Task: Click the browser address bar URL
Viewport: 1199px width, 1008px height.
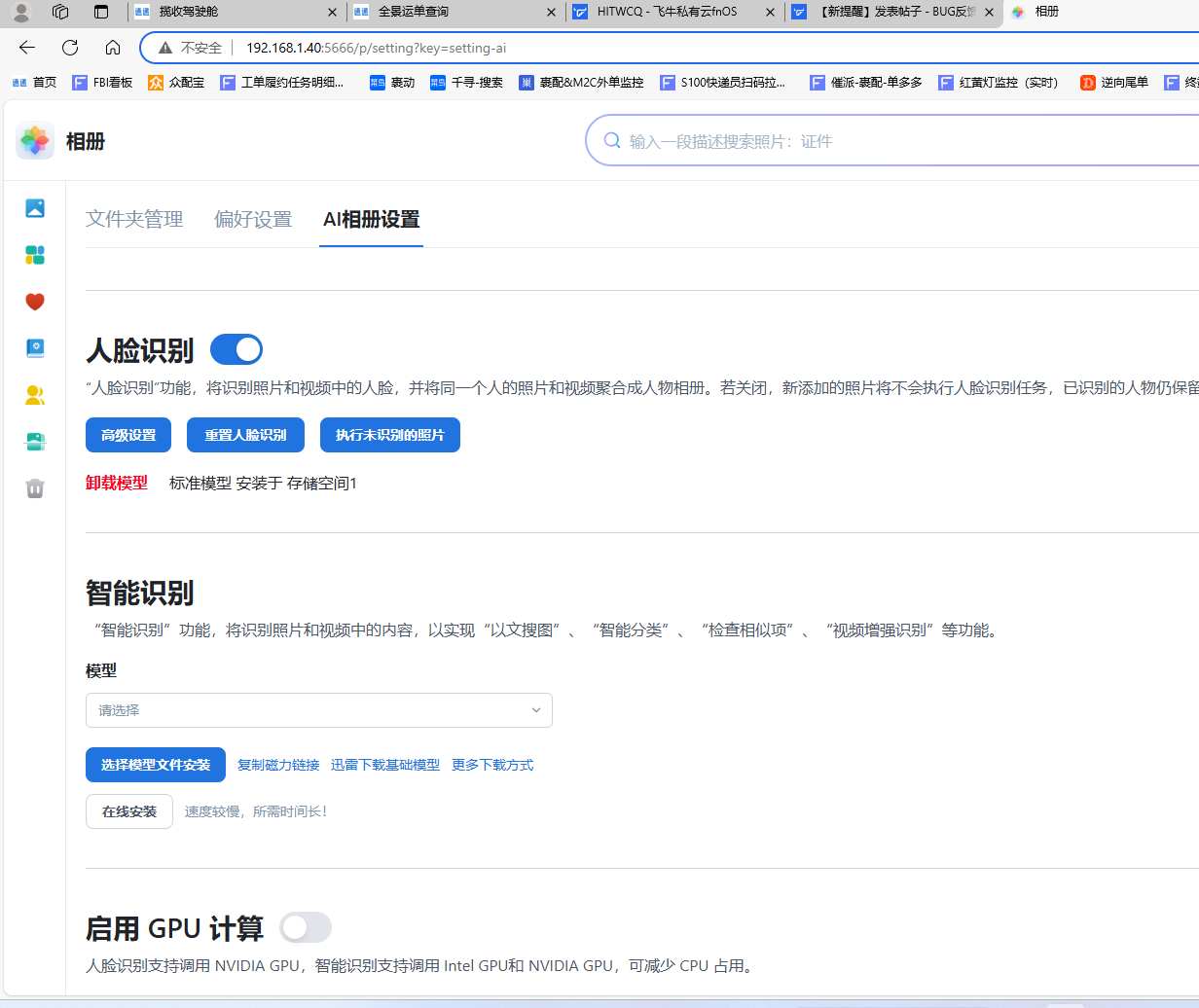Action: 376,48
